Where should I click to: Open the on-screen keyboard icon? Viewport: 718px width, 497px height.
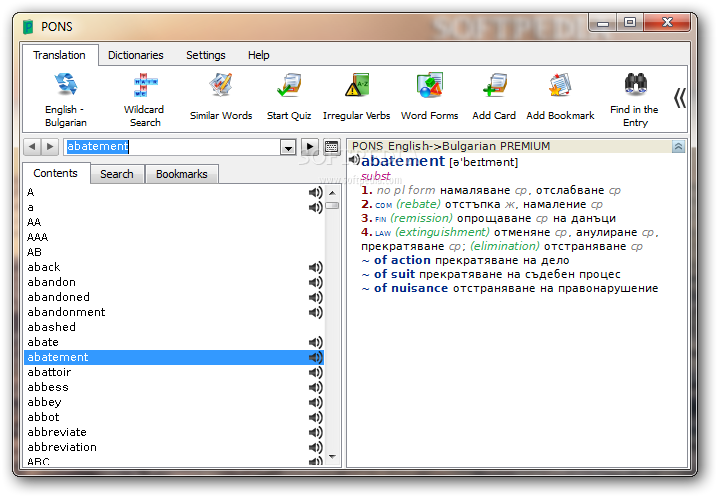(331, 147)
